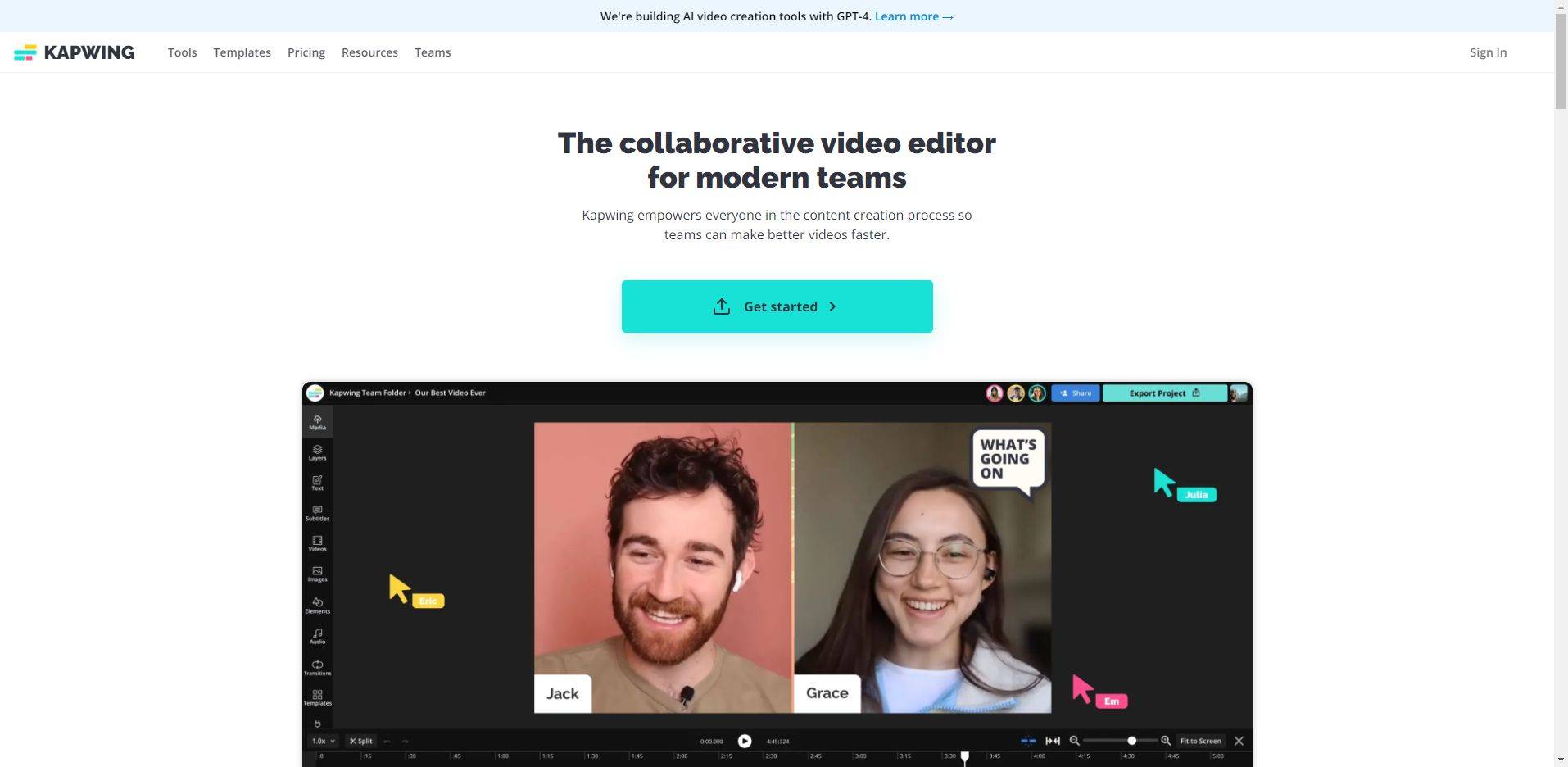Click the Kapwing Team Folder breadcrumb

pos(367,393)
